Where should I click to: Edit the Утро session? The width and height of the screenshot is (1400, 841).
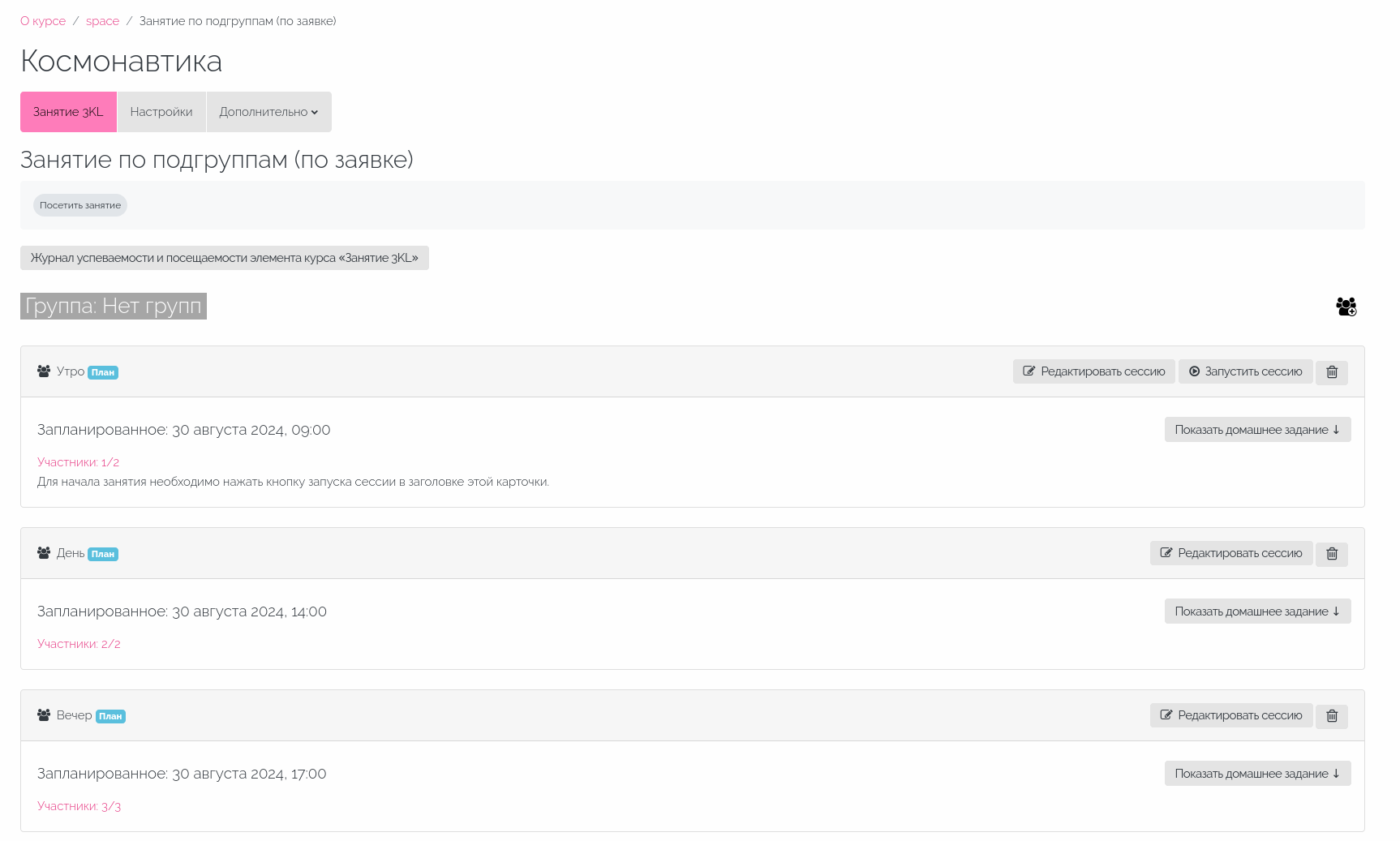pyautogui.click(x=1093, y=371)
